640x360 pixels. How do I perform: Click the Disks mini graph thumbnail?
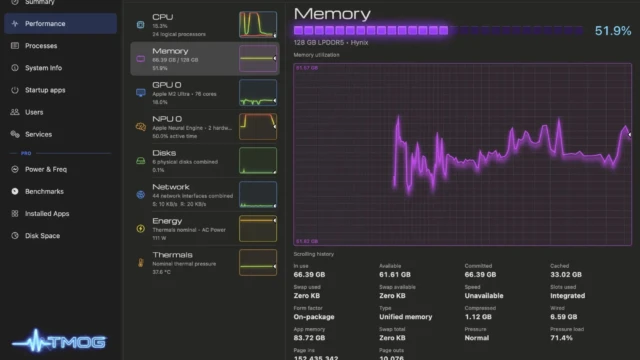(x=258, y=160)
